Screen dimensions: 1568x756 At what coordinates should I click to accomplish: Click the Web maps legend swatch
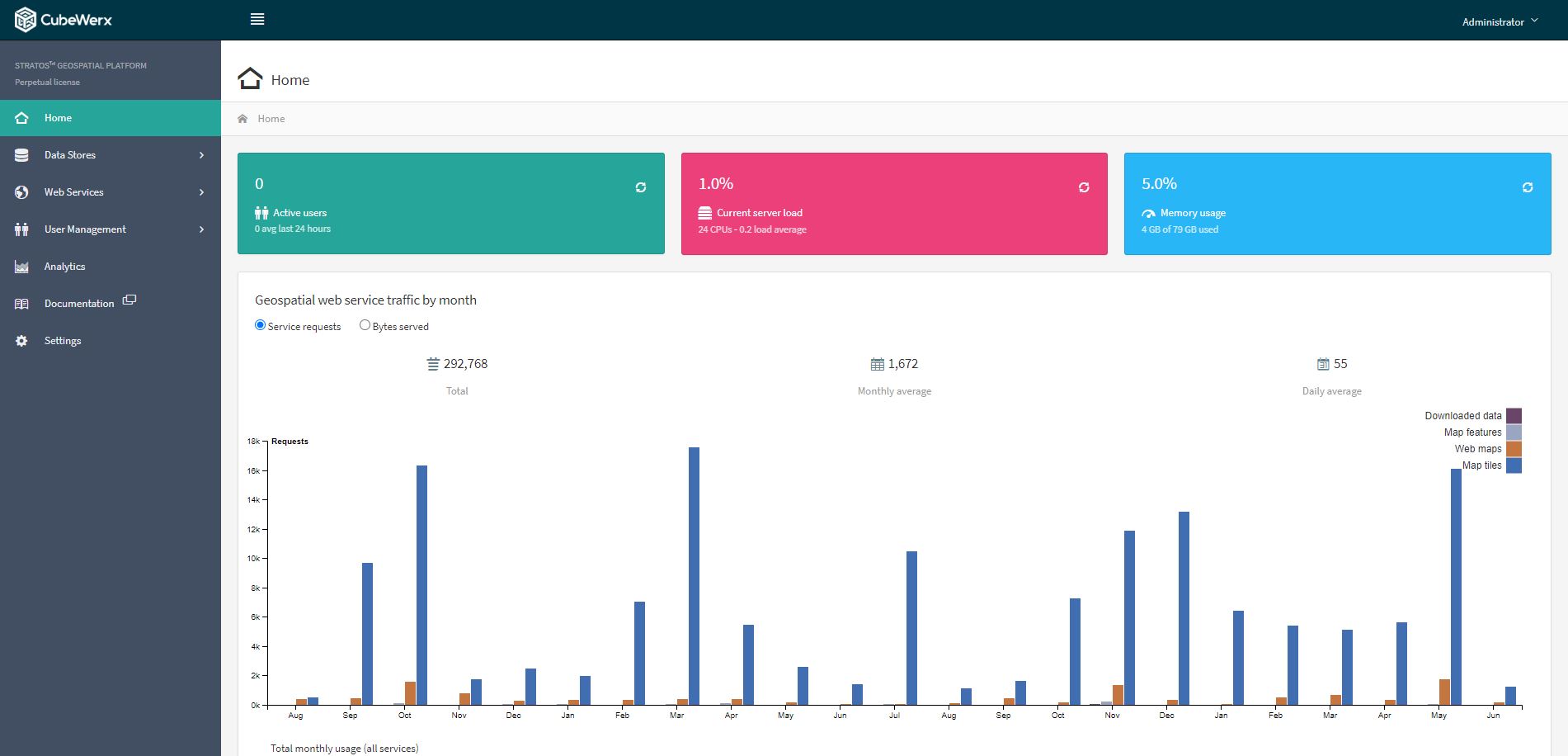[x=1514, y=449]
